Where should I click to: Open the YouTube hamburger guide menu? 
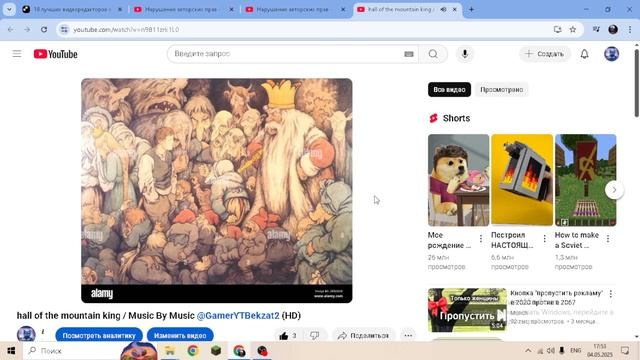pyautogui.click(x=17, y=53)
